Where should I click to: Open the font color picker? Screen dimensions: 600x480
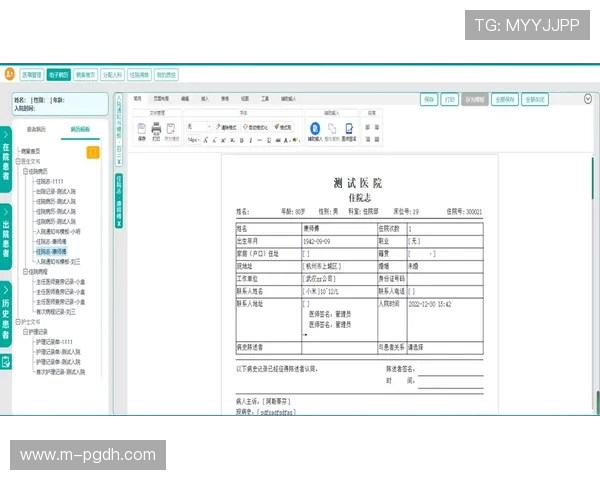pyautogui.click(x=286, y=140)
